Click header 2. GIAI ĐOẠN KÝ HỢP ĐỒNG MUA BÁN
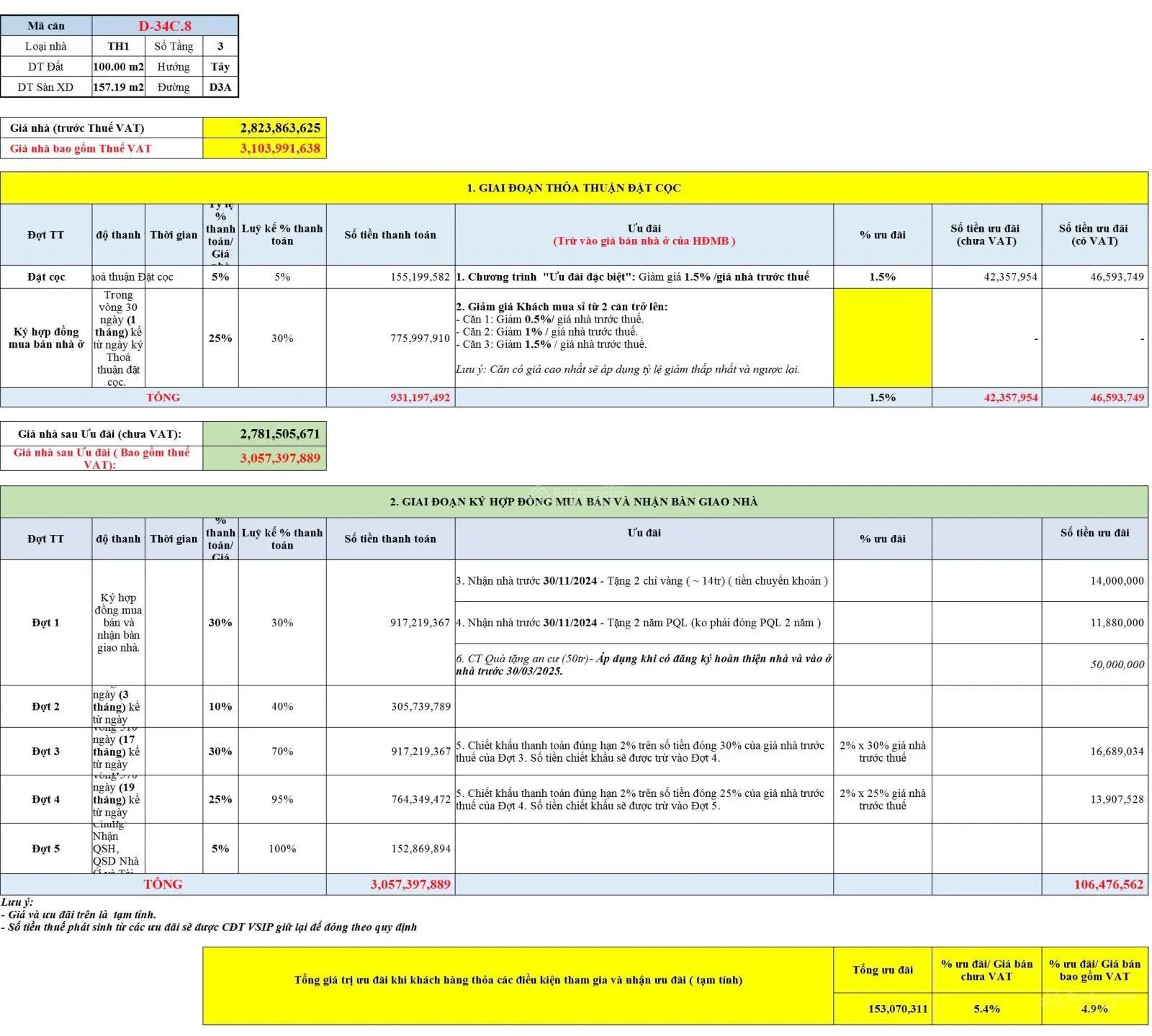Viewport: 1152px width, 1036px height. [574, 502]
